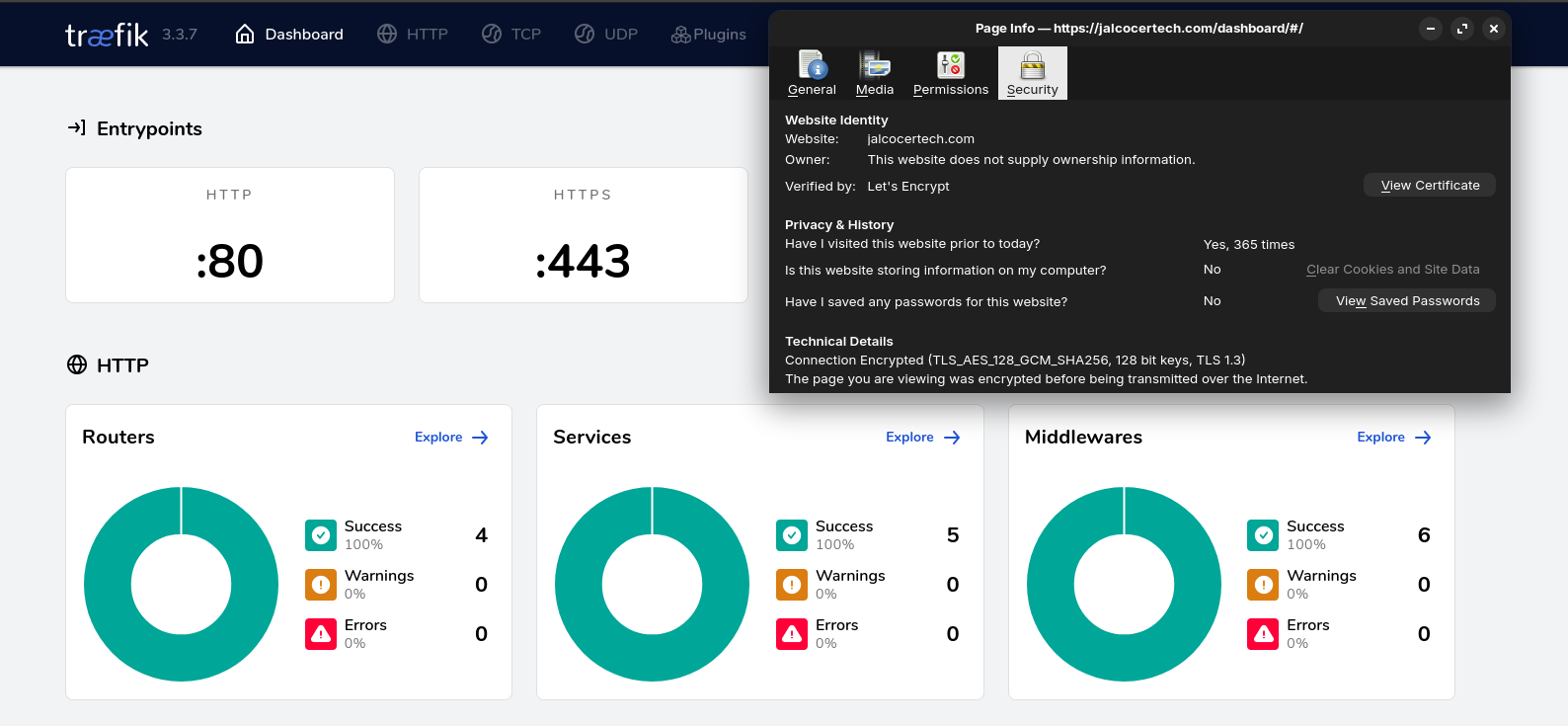
Task: Close the Page Info window
Action: (x=1494, y=29)
